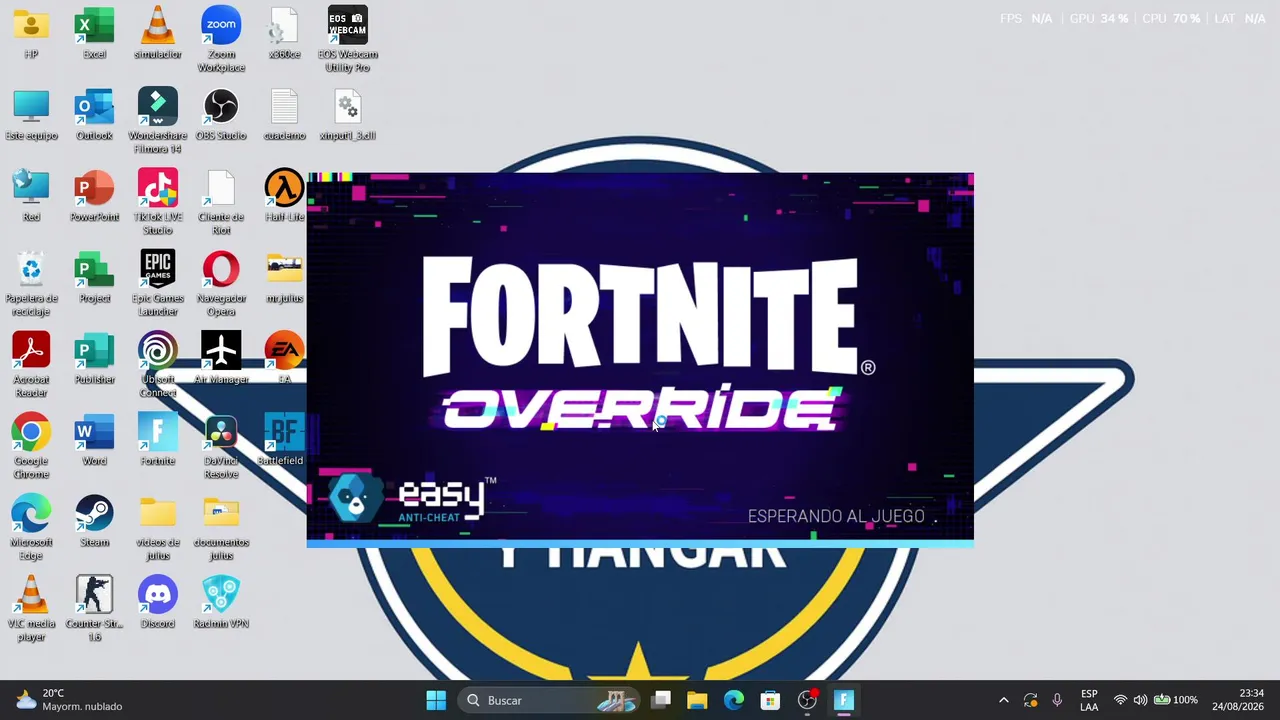Select the videos de julius folder
Image resolution: width=1280 pixels, height=720 pixels.
(157, 527)
